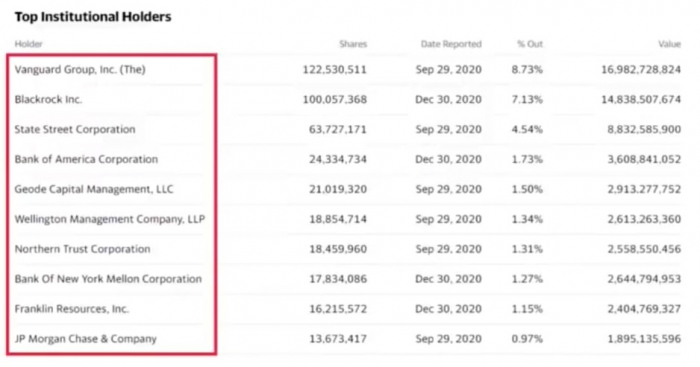Click JP Morgan date Sep 29, 2020
This screenshot has width=700, height=367.
(449, 339)
